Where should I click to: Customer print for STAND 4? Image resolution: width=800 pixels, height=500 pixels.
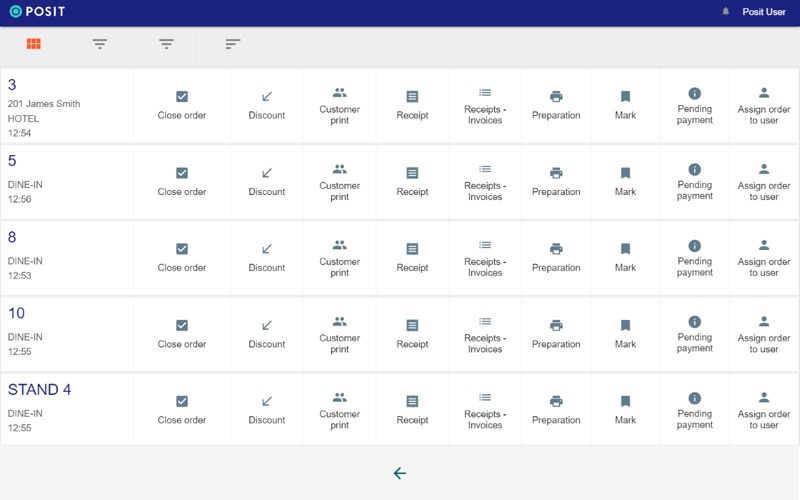(x=340, y=411)
